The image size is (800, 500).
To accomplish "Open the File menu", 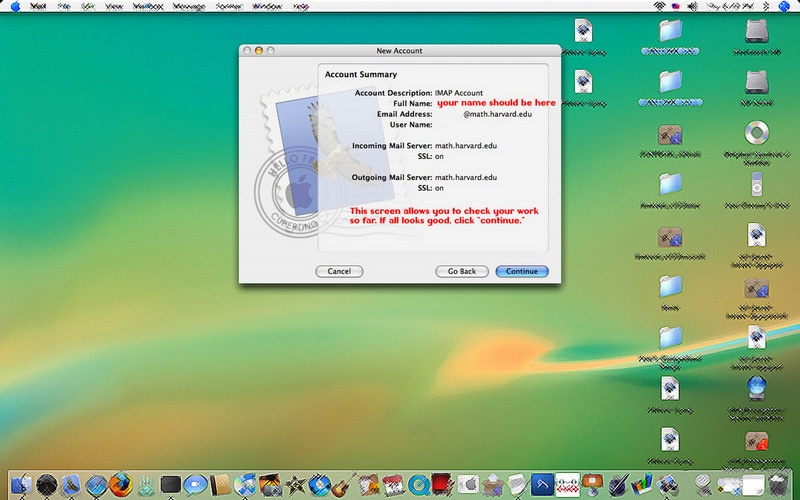I will (65, 6).
